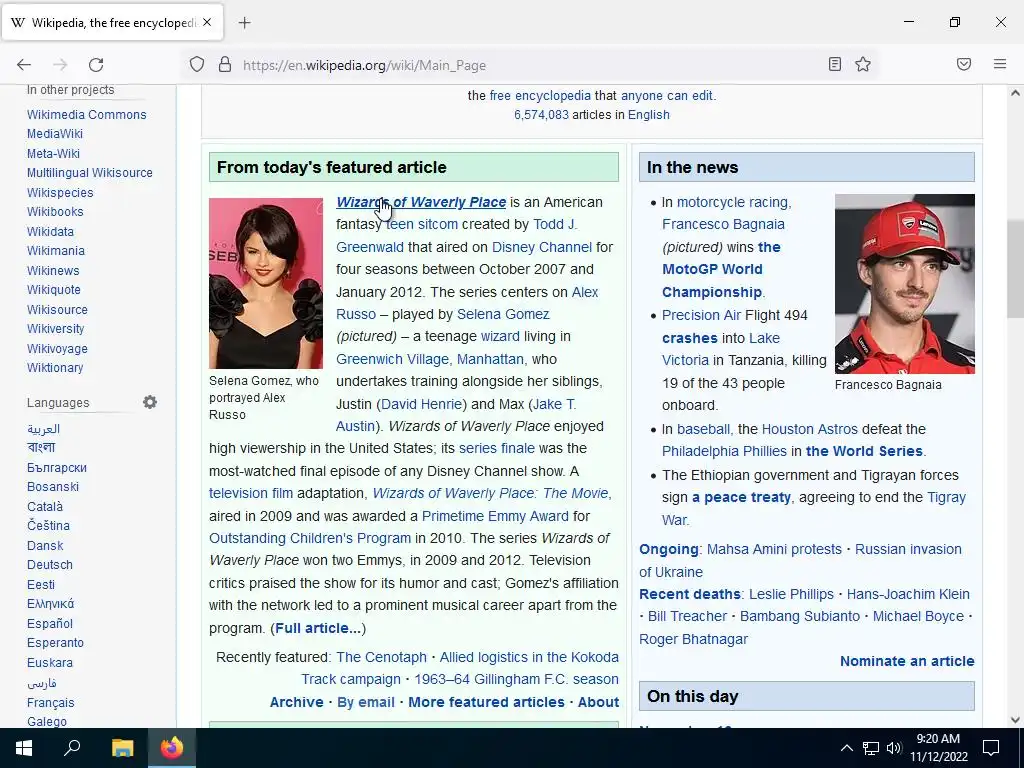
Task: Select the Wikipedia browser tab
Action: point(112,23)
